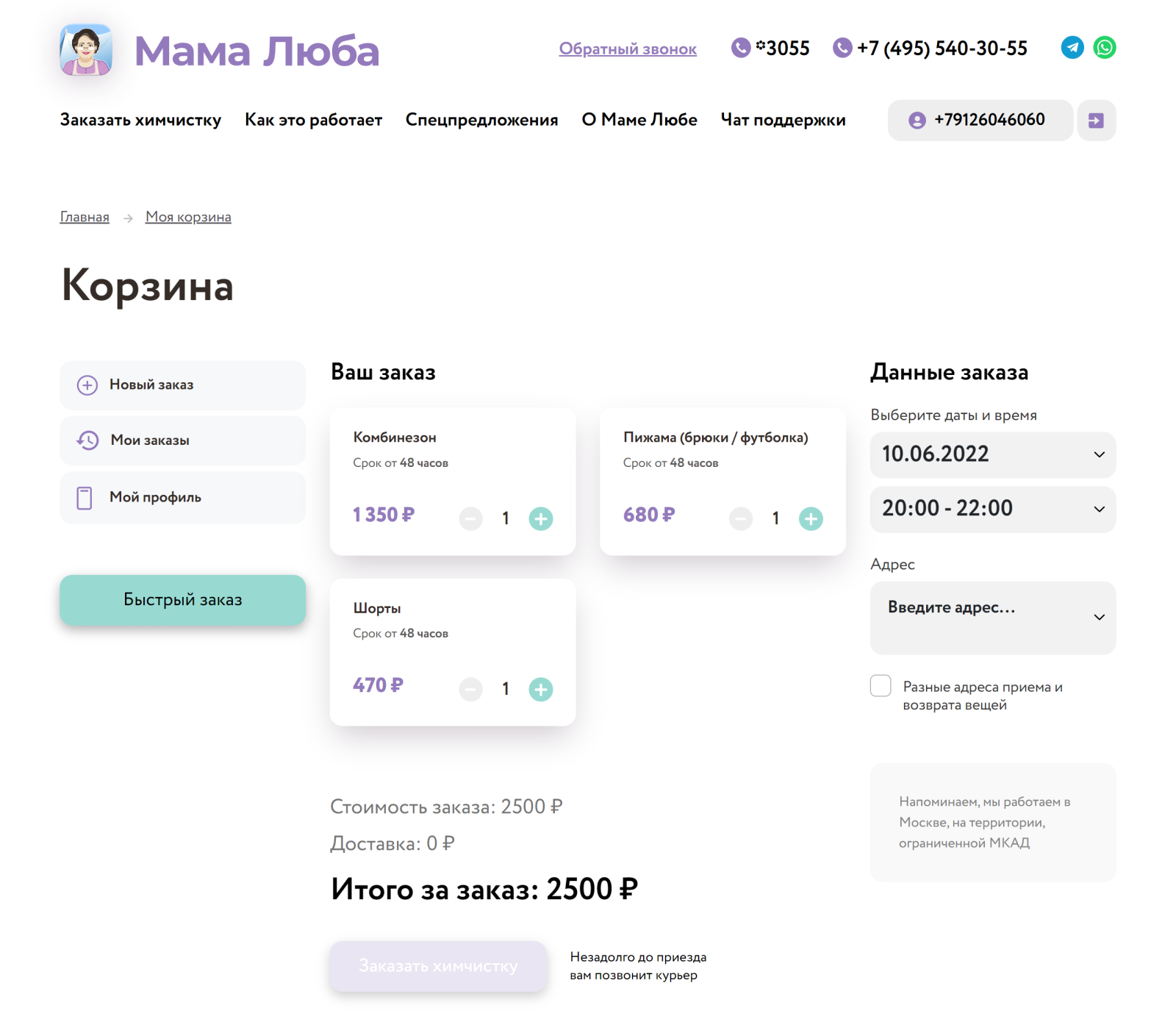The width and height of the screenshot is (1176, 1022).
Task: Go to Чат поддержки in navigation
Action: 783,120
